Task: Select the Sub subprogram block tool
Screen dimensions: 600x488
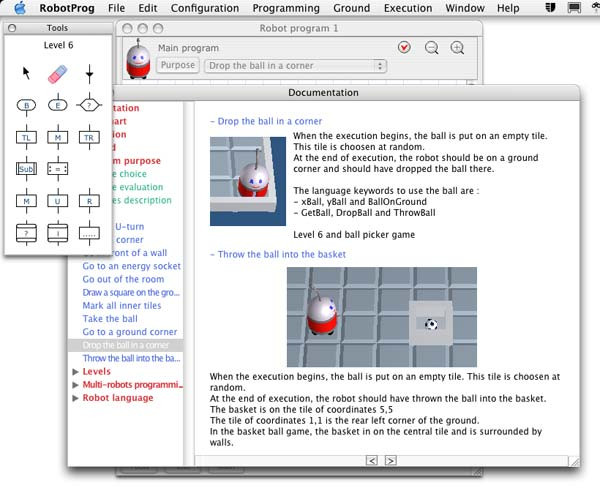Action: pos(27,169)
